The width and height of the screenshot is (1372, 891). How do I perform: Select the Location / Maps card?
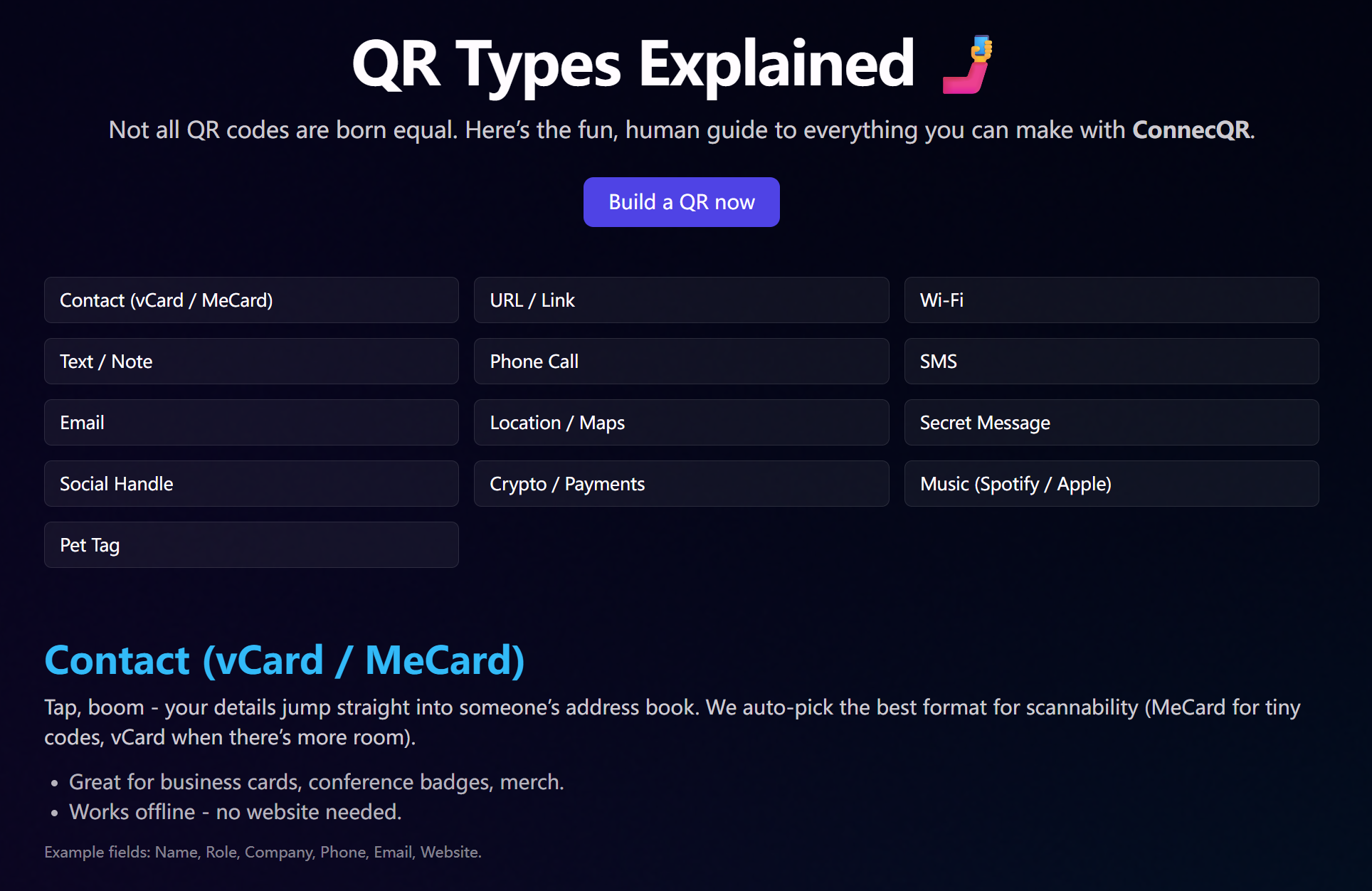pyautogui.click(x=681, y=423)
